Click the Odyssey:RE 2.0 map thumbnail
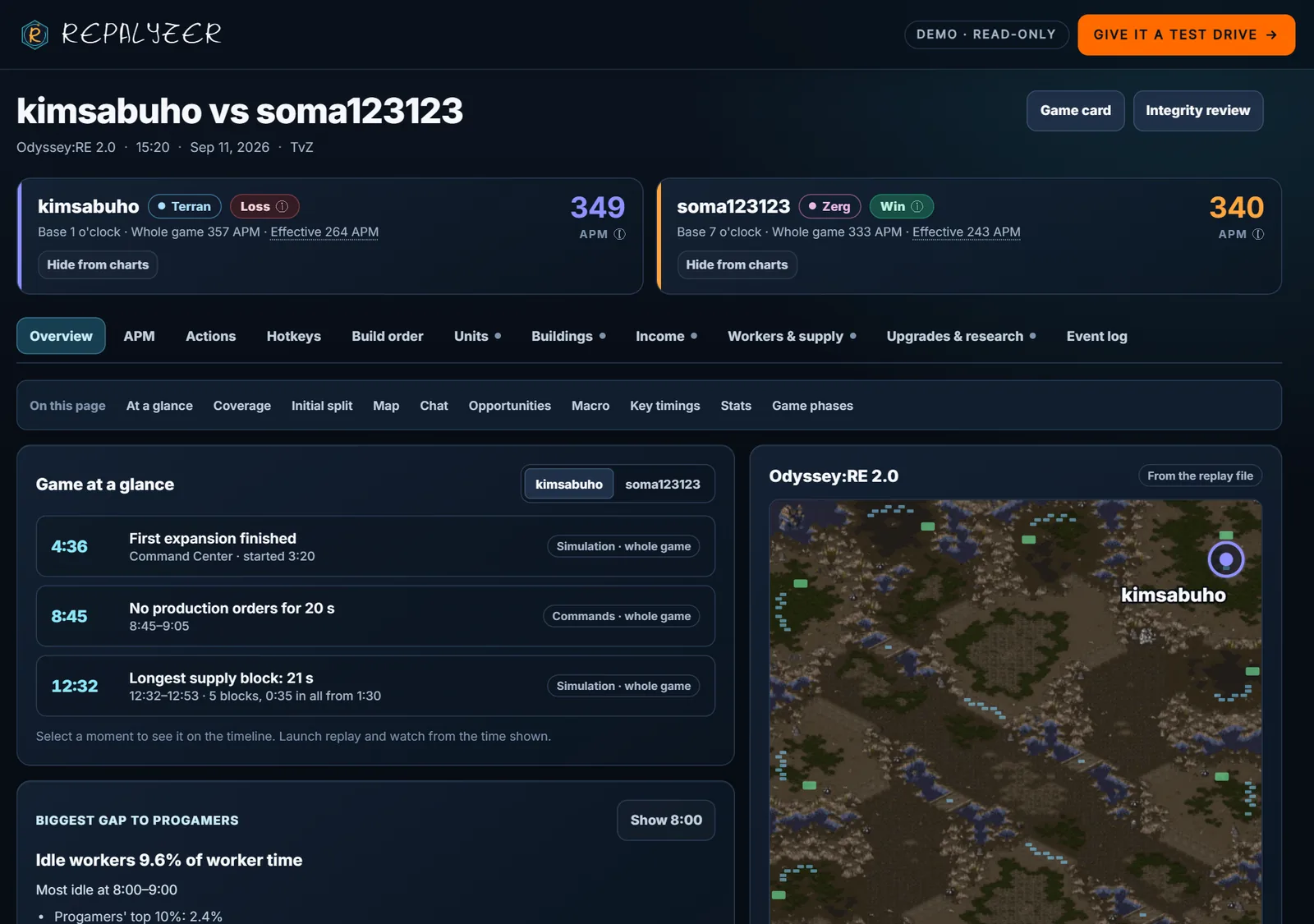This screenshot has width=1314, height=924. 1015,711
